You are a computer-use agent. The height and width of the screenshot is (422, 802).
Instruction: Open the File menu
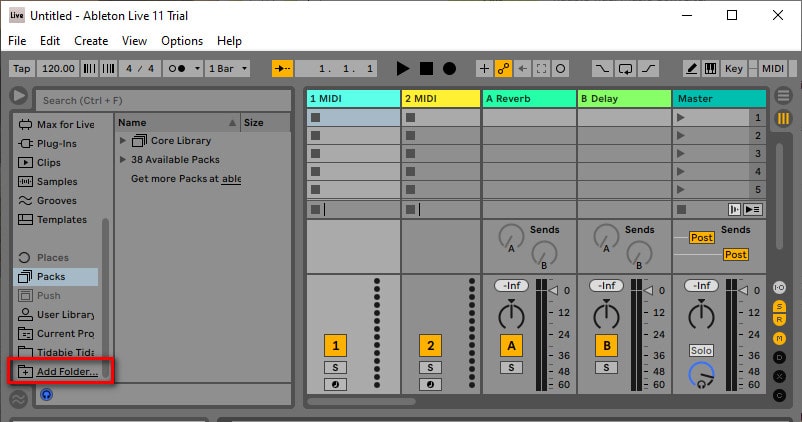pos(17,41)
